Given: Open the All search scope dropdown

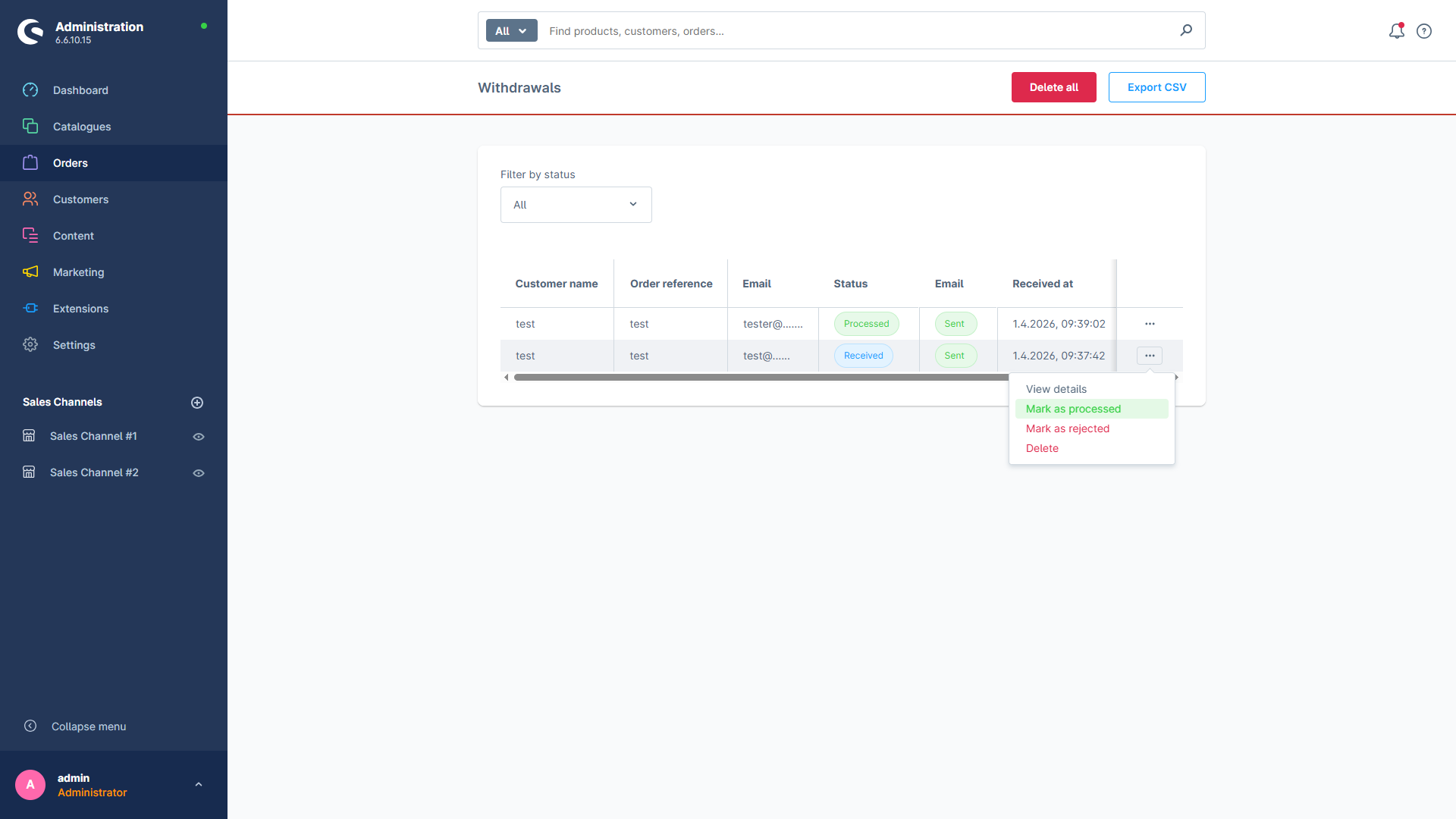Looking at the screenshot, I should [x=511, y=31].
